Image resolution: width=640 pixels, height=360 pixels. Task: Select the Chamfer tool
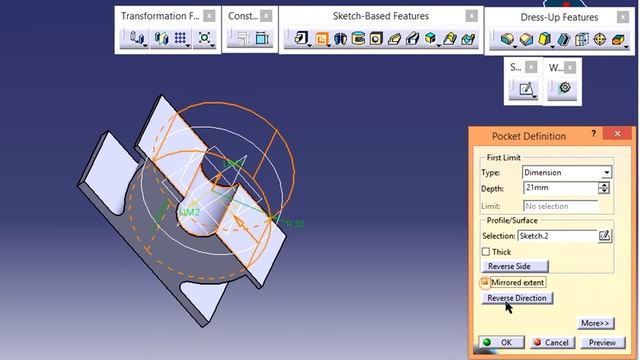point(526,40)
